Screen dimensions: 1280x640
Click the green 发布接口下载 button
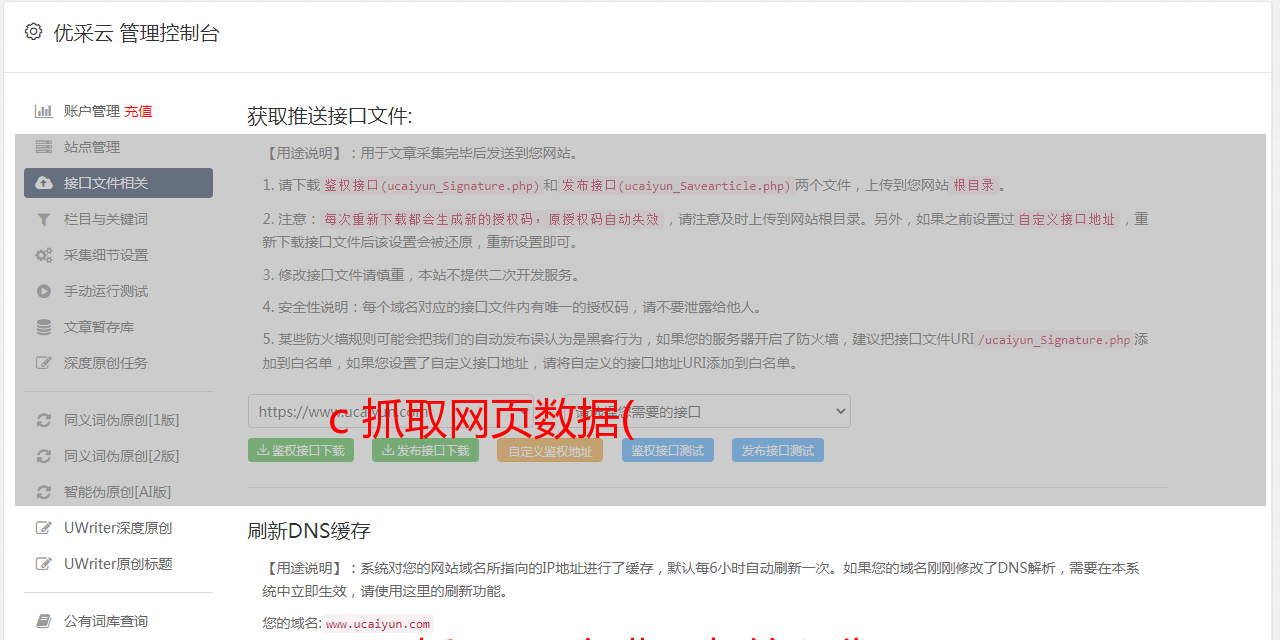pyautogui.click(x=425, y=451)
